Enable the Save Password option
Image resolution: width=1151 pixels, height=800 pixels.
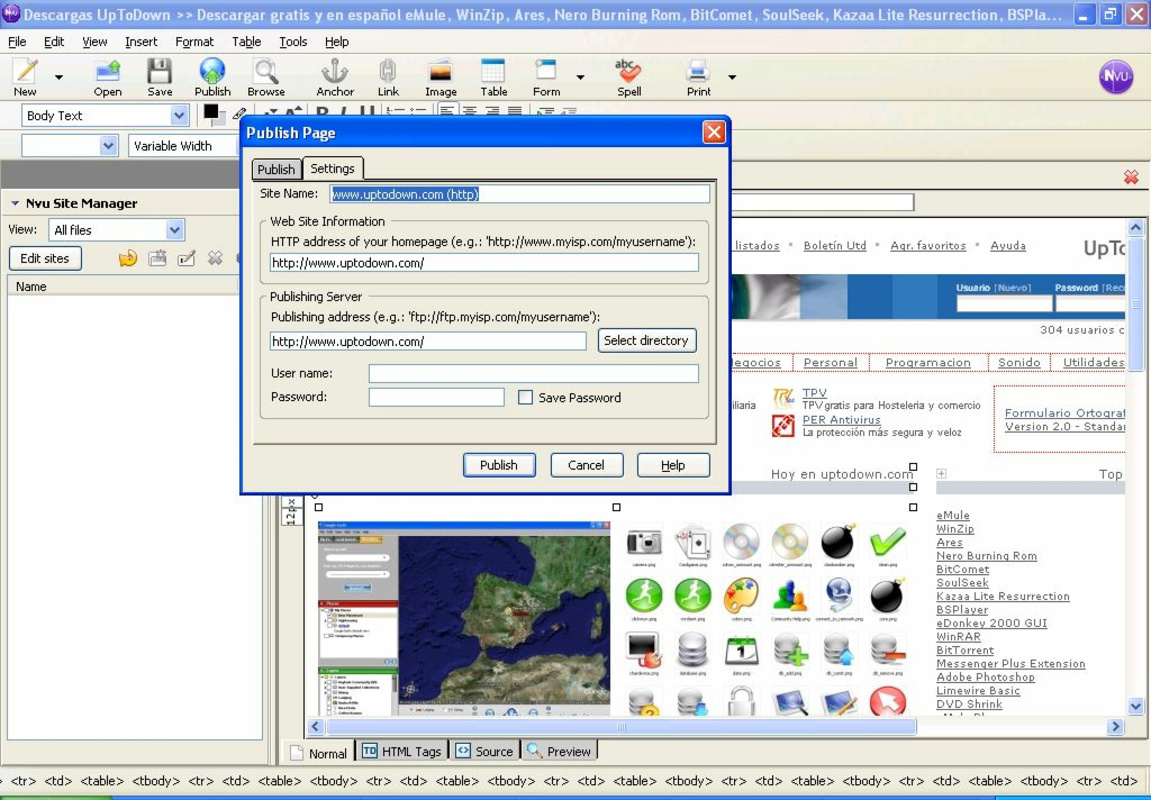pos(525,398)
